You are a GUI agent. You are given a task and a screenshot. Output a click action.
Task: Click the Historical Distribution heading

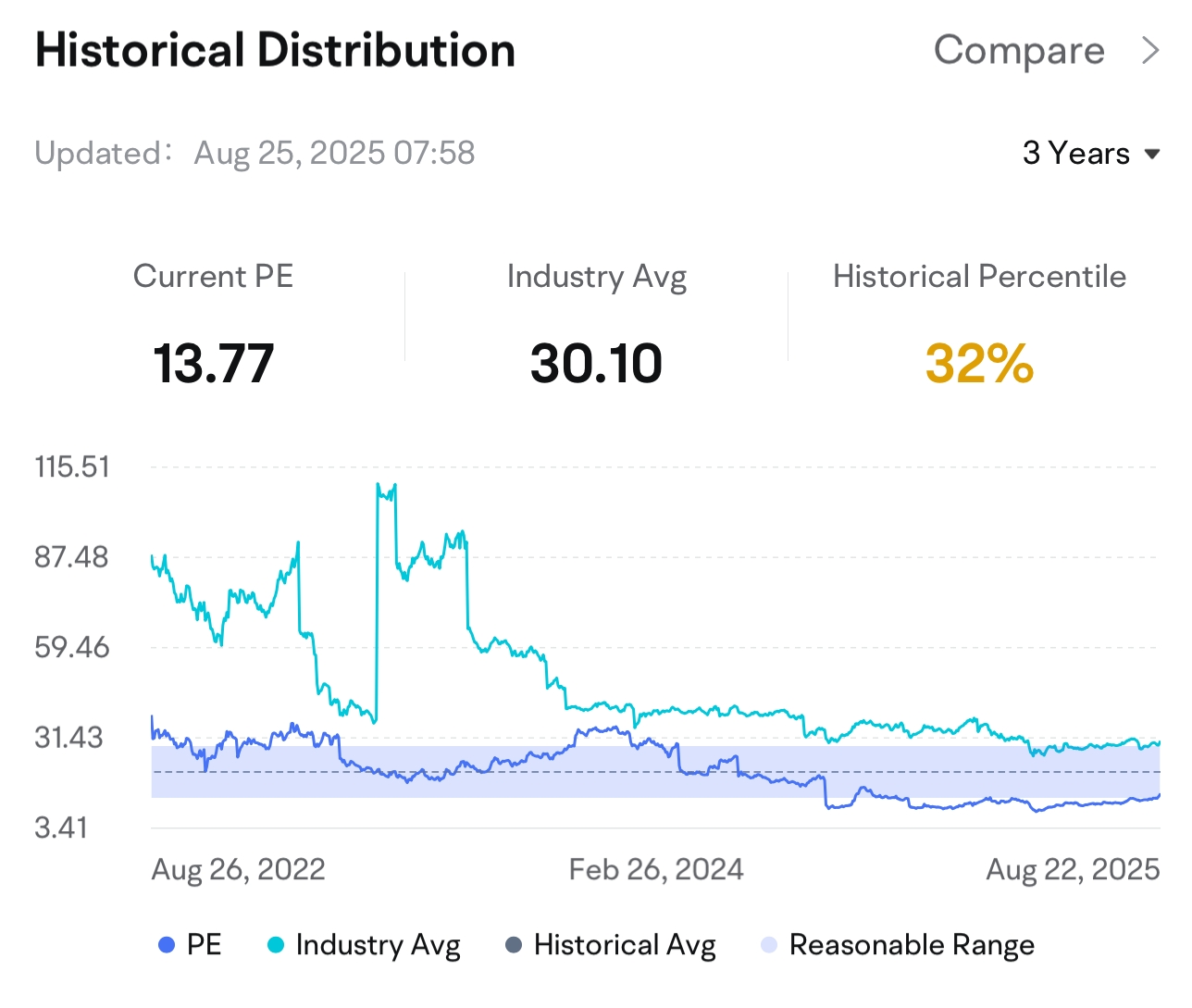[275, 51]
